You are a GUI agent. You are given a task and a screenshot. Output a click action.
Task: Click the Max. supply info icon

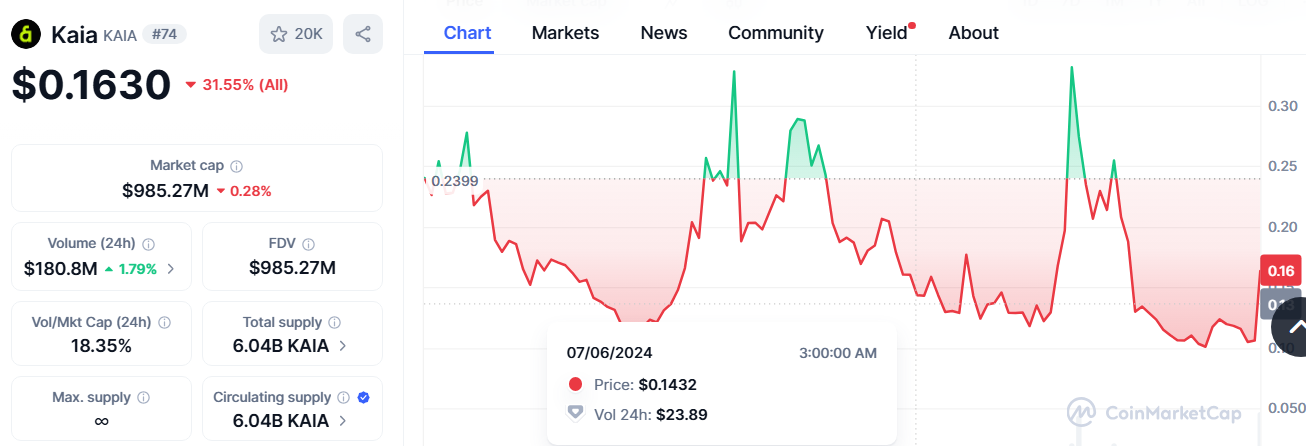click(x=143, y=398)
